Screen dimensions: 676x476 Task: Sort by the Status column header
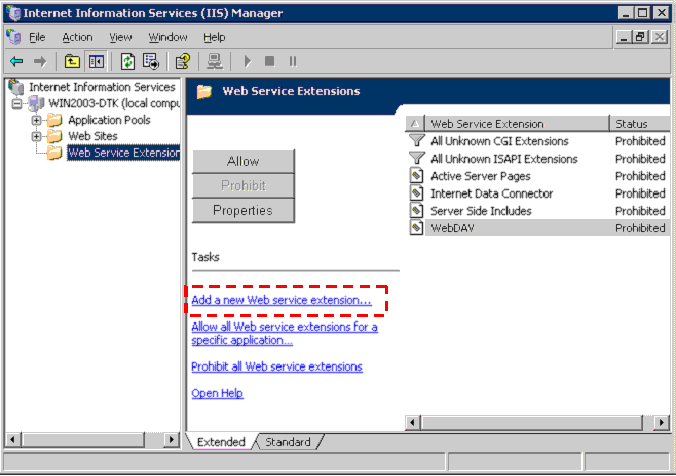tap(636, 124)
